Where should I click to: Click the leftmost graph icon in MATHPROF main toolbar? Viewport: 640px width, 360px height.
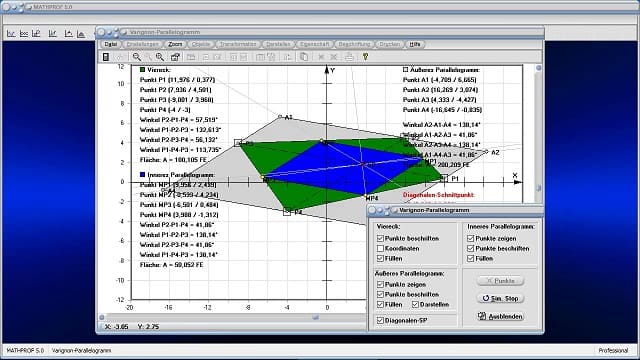click(x=11, y=34)
